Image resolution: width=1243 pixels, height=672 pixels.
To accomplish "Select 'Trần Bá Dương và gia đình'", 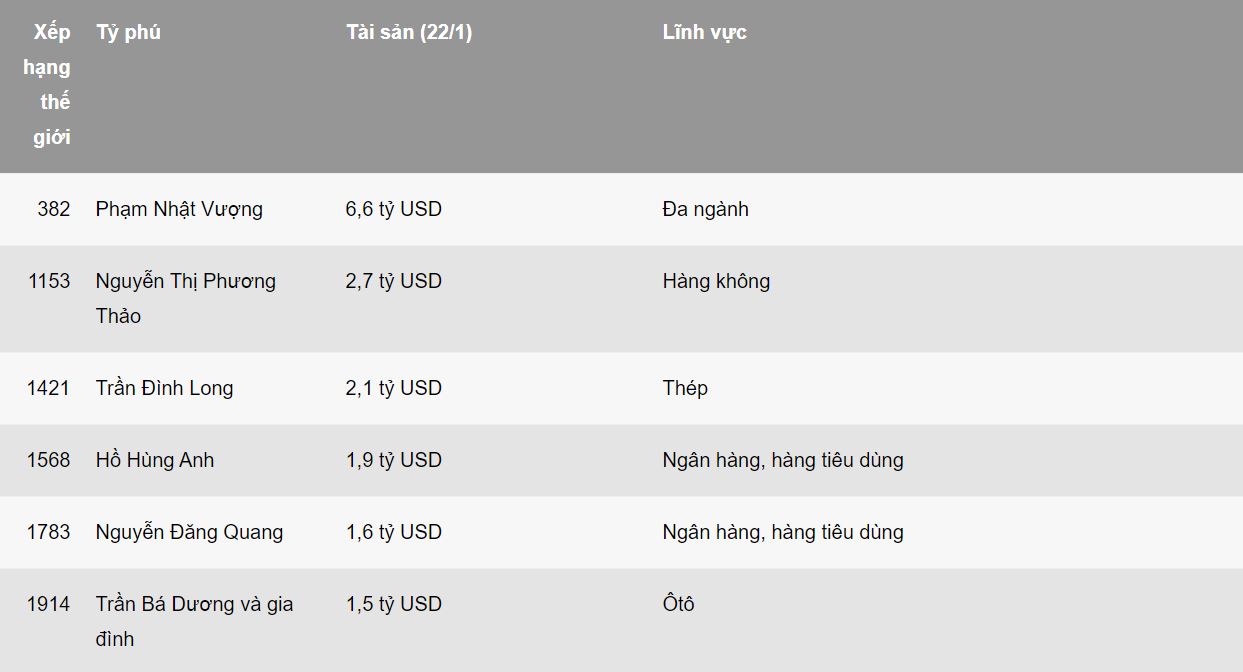I will tap(195, 621).
